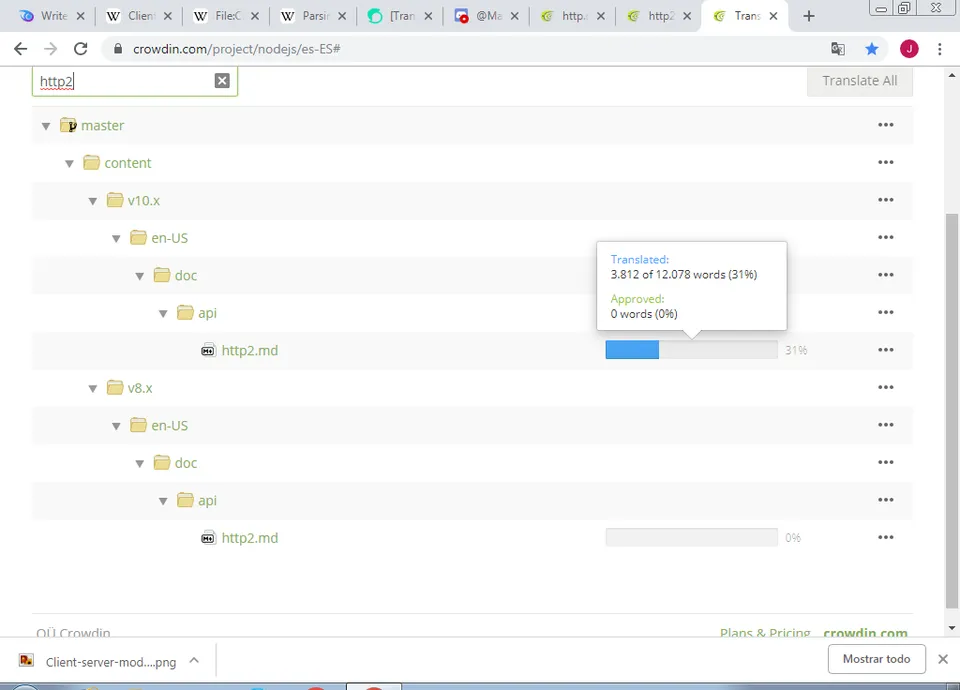This screenshot has height=690, width=960.
Task: Open download options chevron for Client-server-mod png
Action: click(x=194, y=660)
